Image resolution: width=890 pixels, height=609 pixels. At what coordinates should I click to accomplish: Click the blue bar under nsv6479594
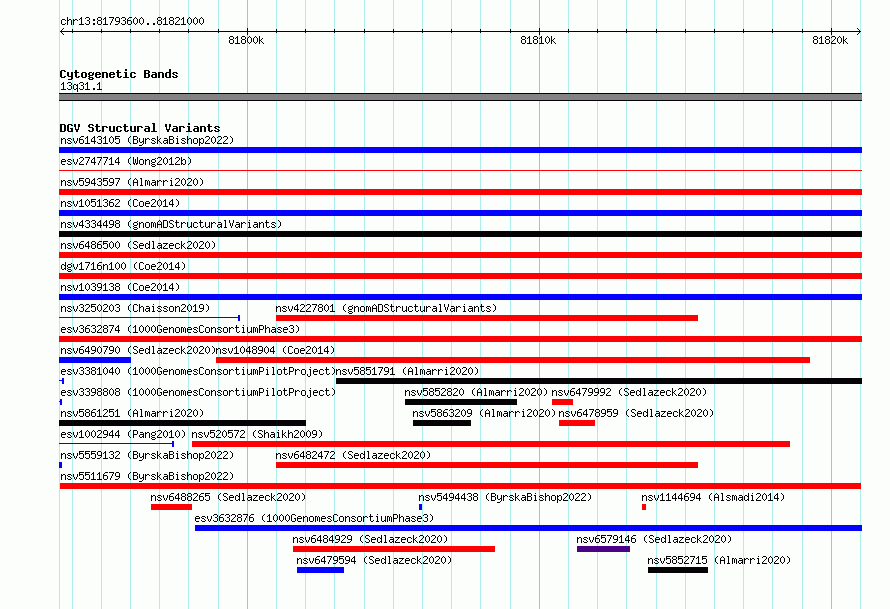320,570
